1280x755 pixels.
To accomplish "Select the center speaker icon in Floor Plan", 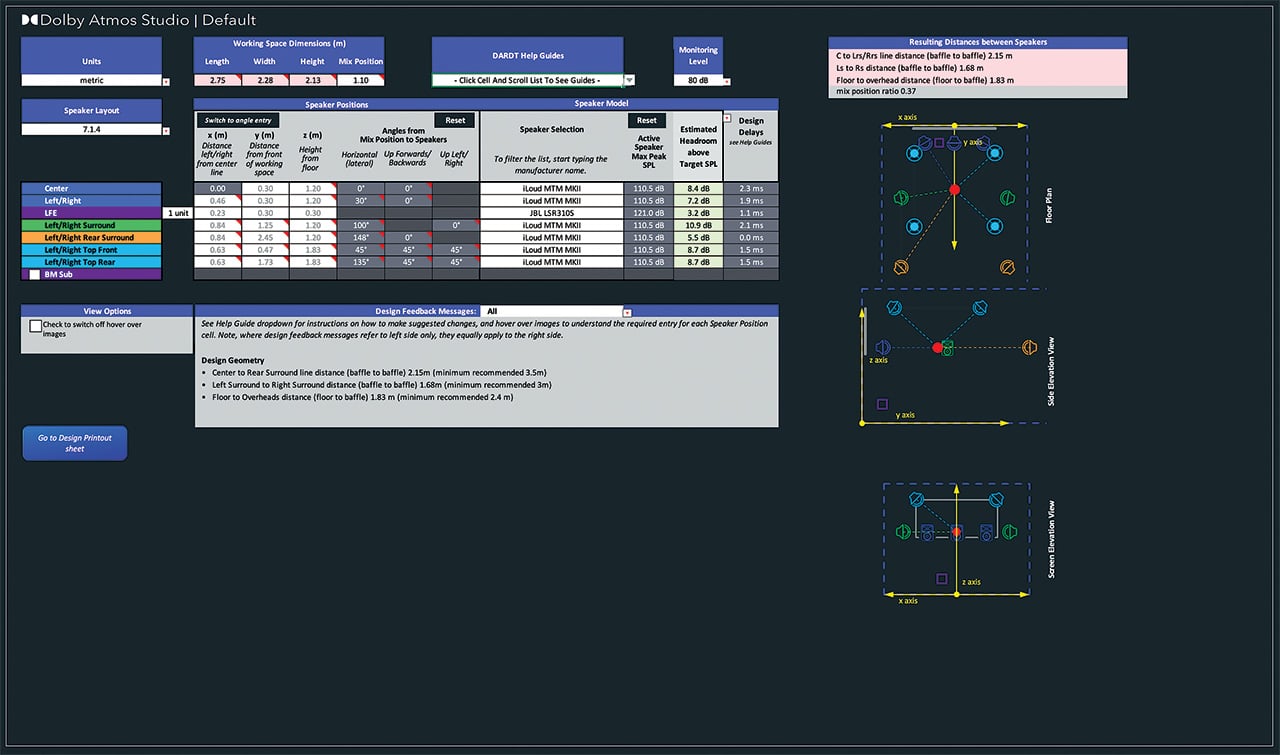I will [954, 143].
